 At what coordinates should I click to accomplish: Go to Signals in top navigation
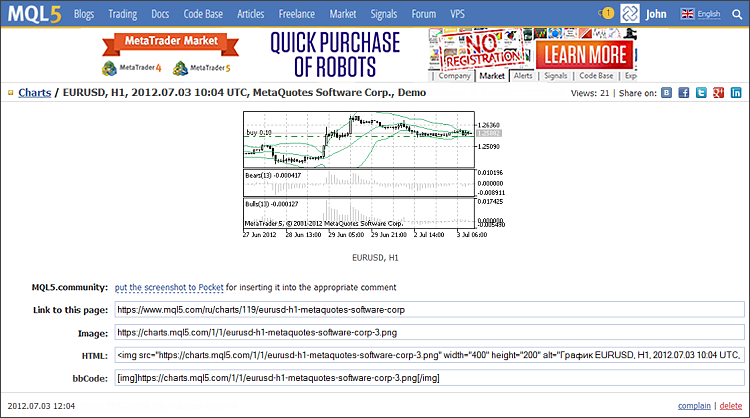[x=384, y=14]
